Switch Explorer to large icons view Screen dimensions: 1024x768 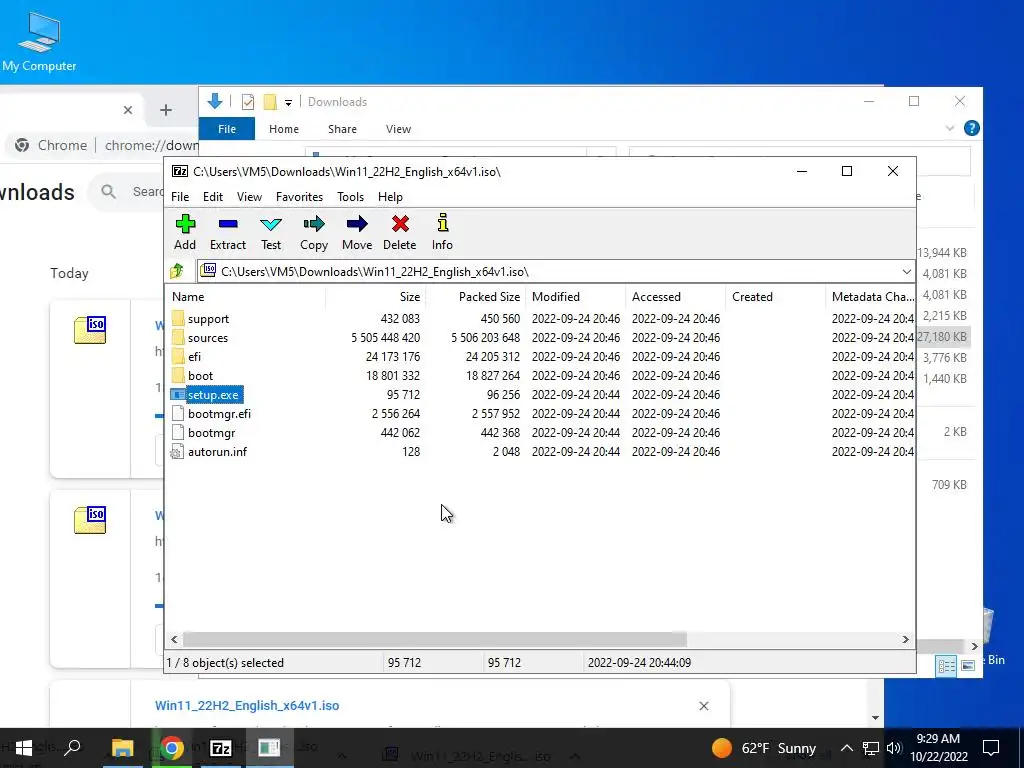coord(968,665)
